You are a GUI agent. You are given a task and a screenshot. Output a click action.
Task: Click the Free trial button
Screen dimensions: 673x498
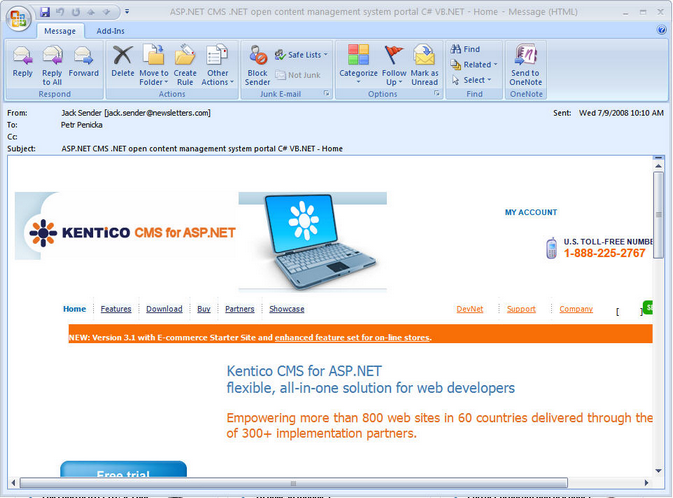(124, 469)
